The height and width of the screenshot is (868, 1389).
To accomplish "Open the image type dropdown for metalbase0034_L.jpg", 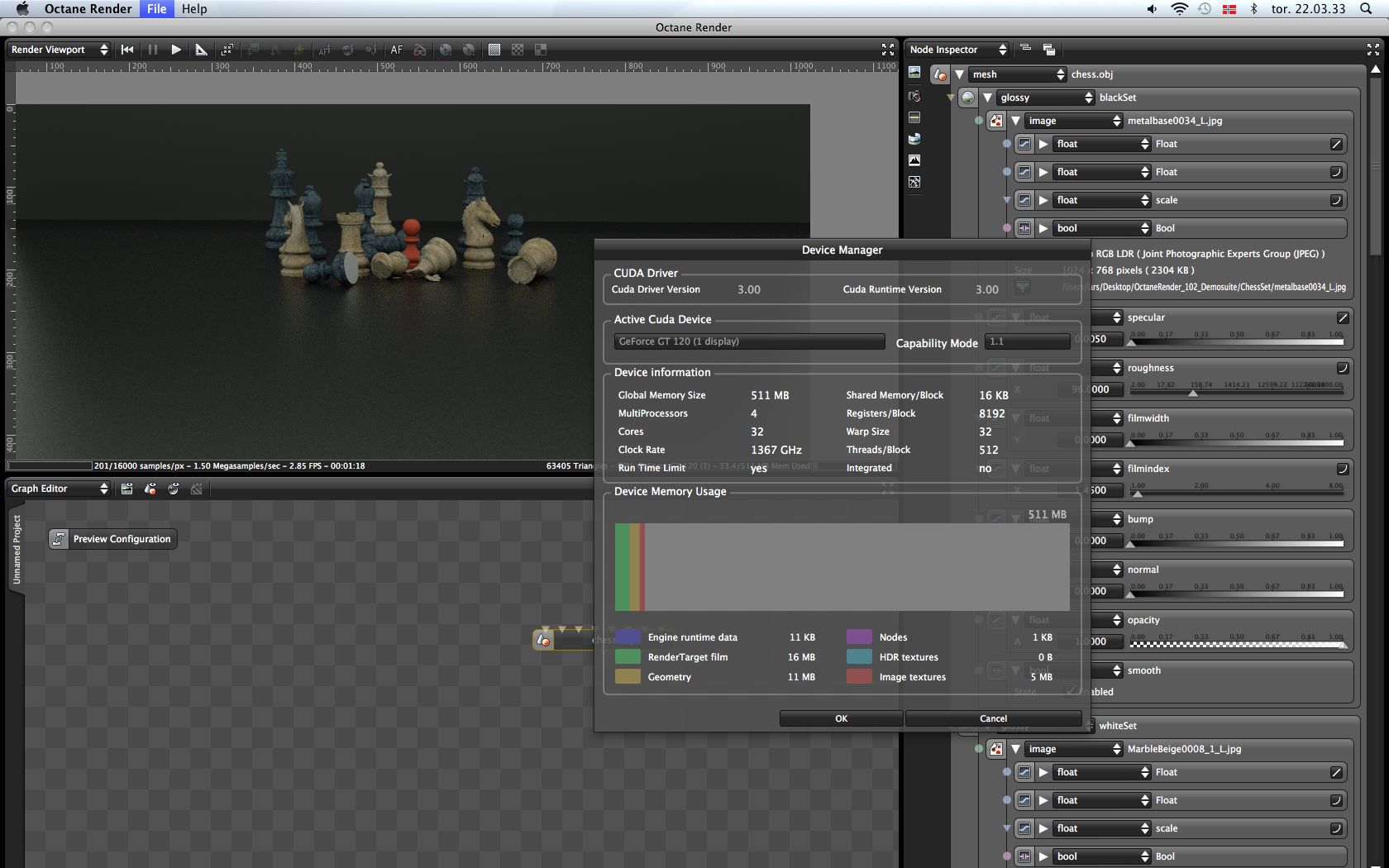I will click(x=1074, y=121).
